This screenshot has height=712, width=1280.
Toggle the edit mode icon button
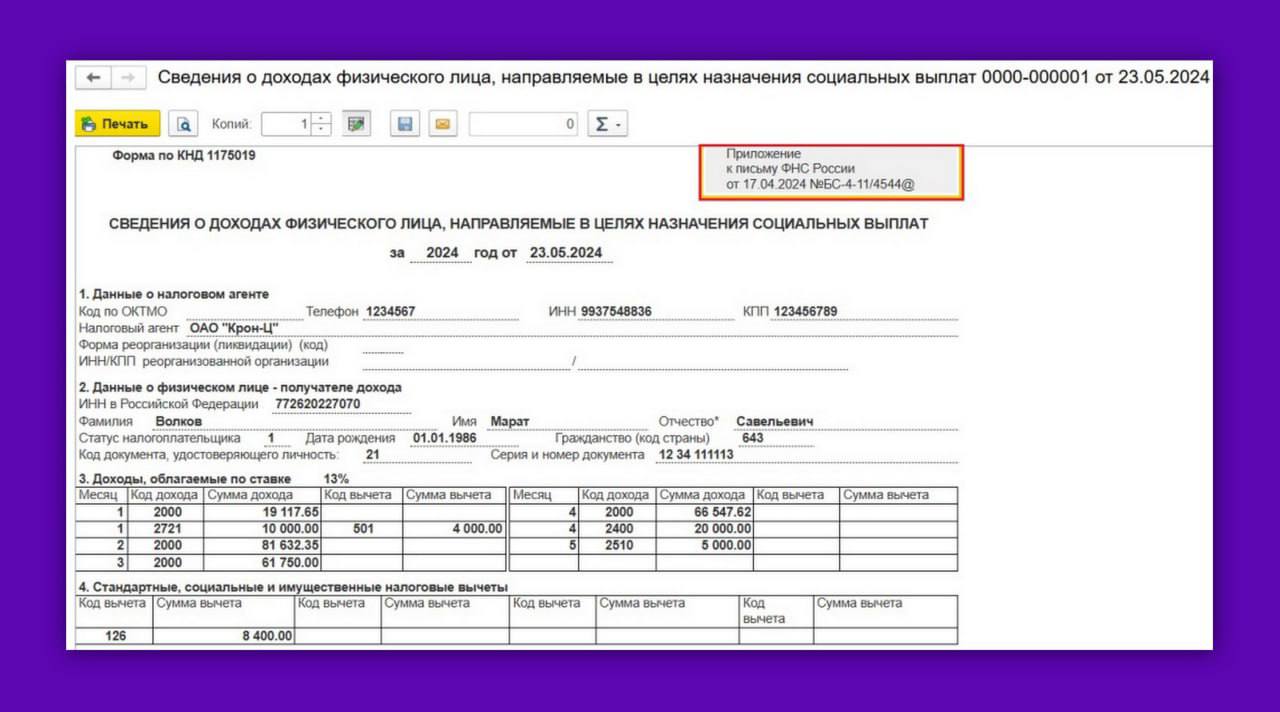point(355,124)
